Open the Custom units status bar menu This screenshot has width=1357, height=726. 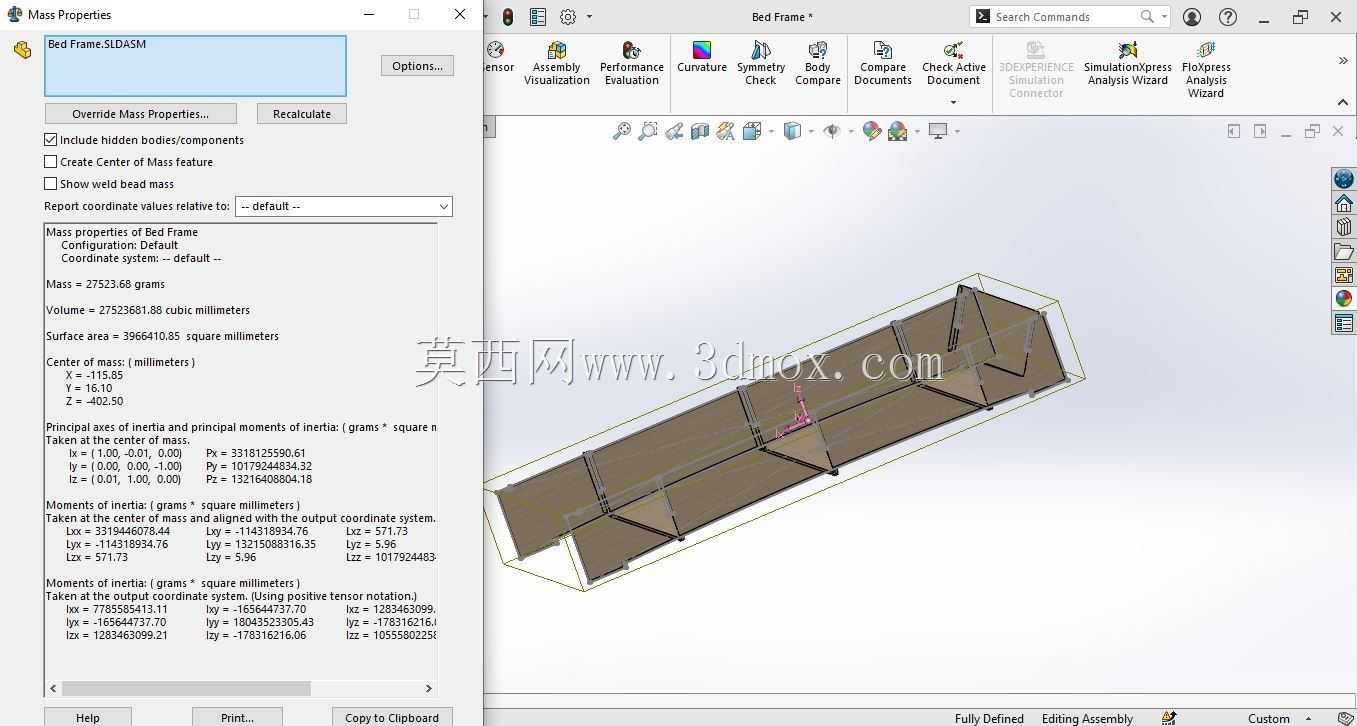[1278, 718]
